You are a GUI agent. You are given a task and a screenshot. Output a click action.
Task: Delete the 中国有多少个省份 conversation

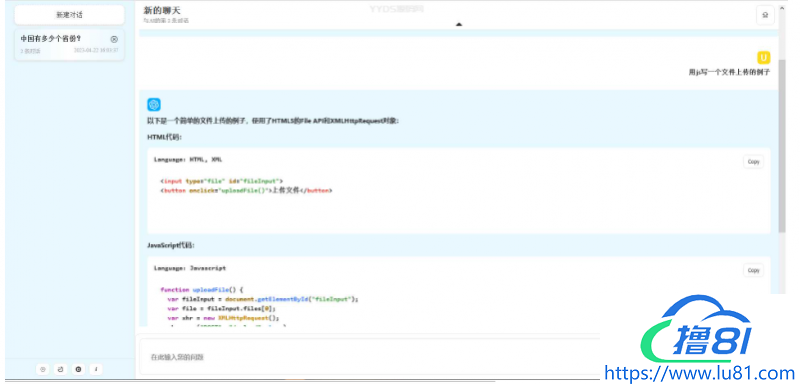coord(114,39)
